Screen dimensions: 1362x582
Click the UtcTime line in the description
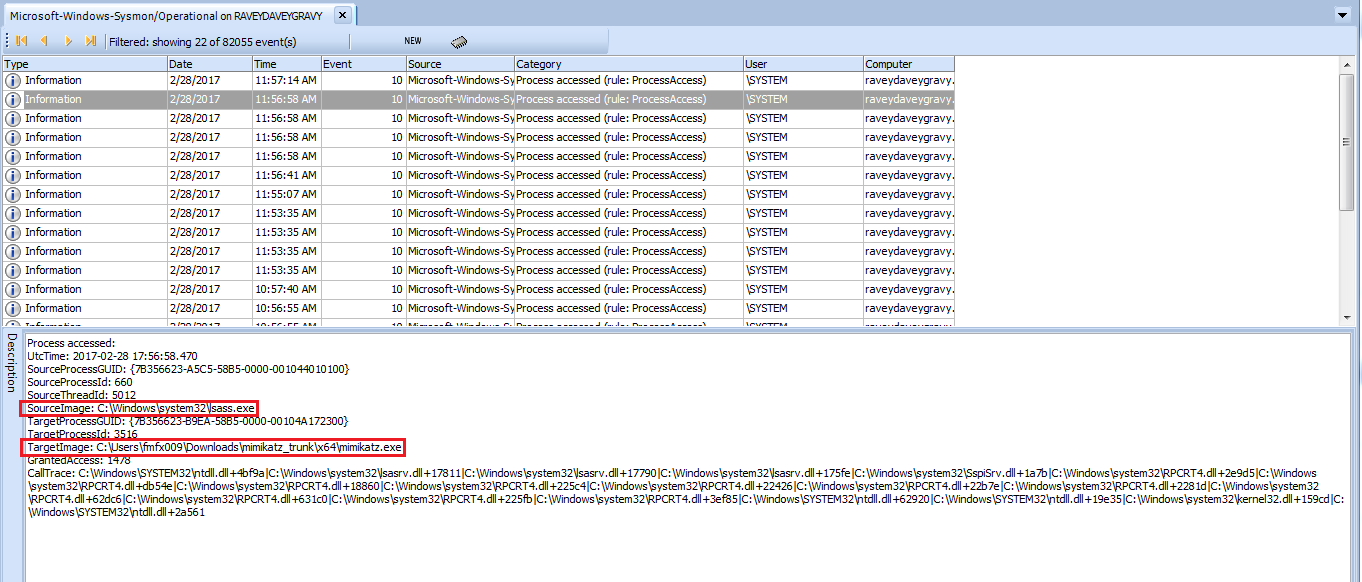[x=112, y=356]
